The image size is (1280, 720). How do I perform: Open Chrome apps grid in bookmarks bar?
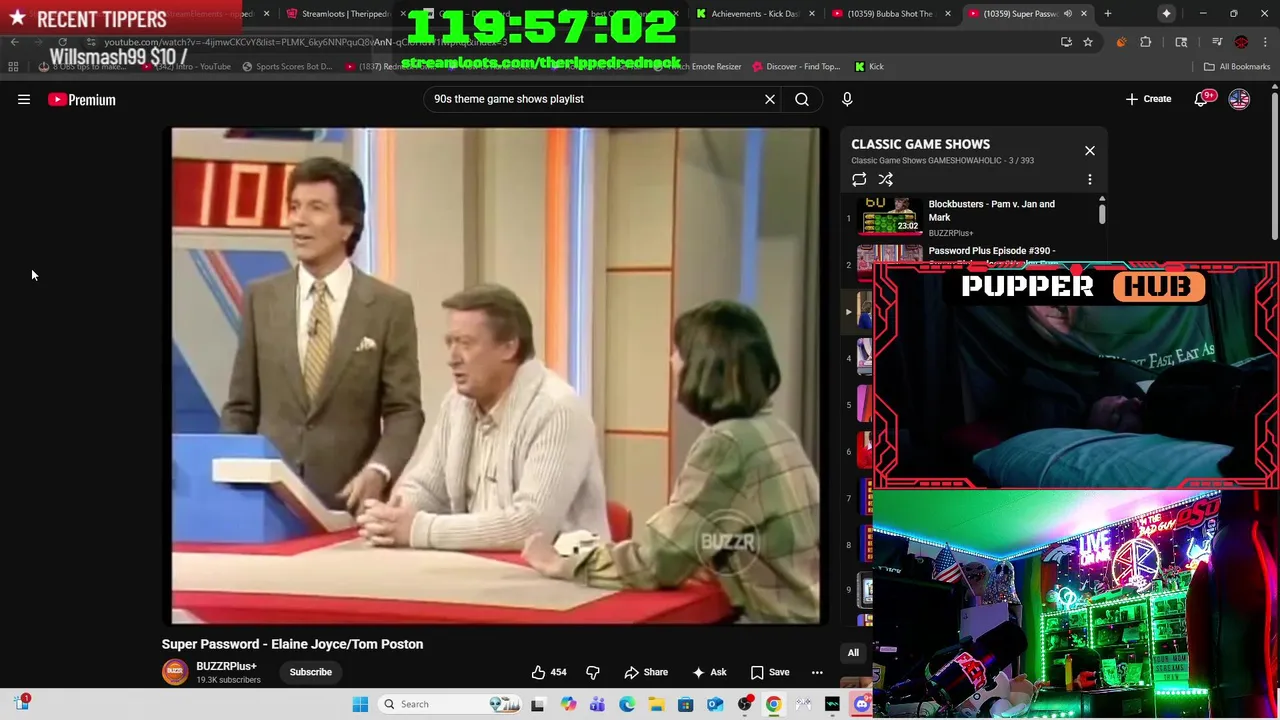(13, 67)
